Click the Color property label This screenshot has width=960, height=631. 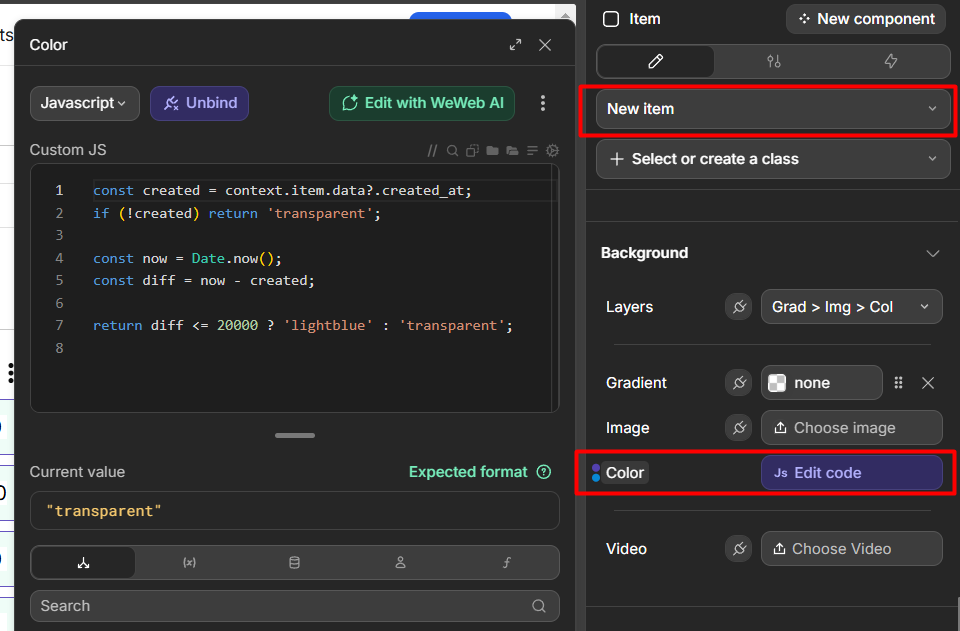click(624, 472)
